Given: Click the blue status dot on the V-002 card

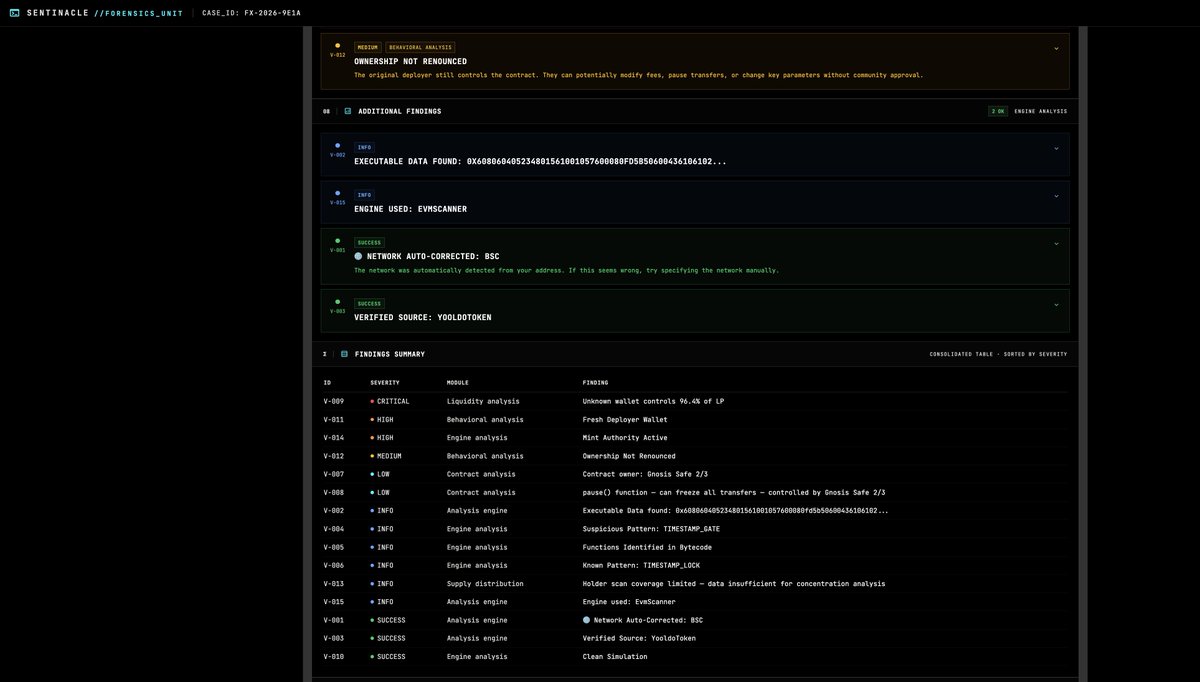Looking at the screenshot, I should (337, 145).
